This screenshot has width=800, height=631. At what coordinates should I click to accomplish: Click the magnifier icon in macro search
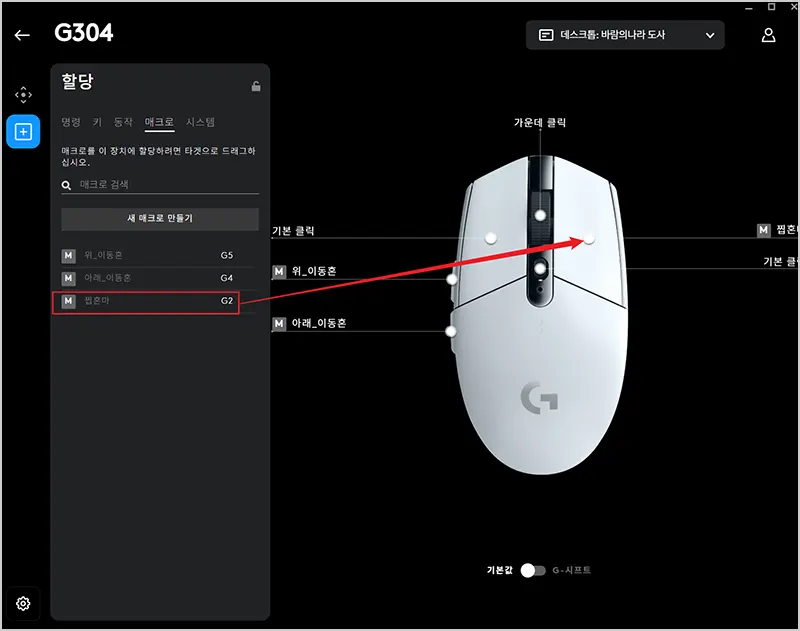pyautogui.click(x=66, y=185)
